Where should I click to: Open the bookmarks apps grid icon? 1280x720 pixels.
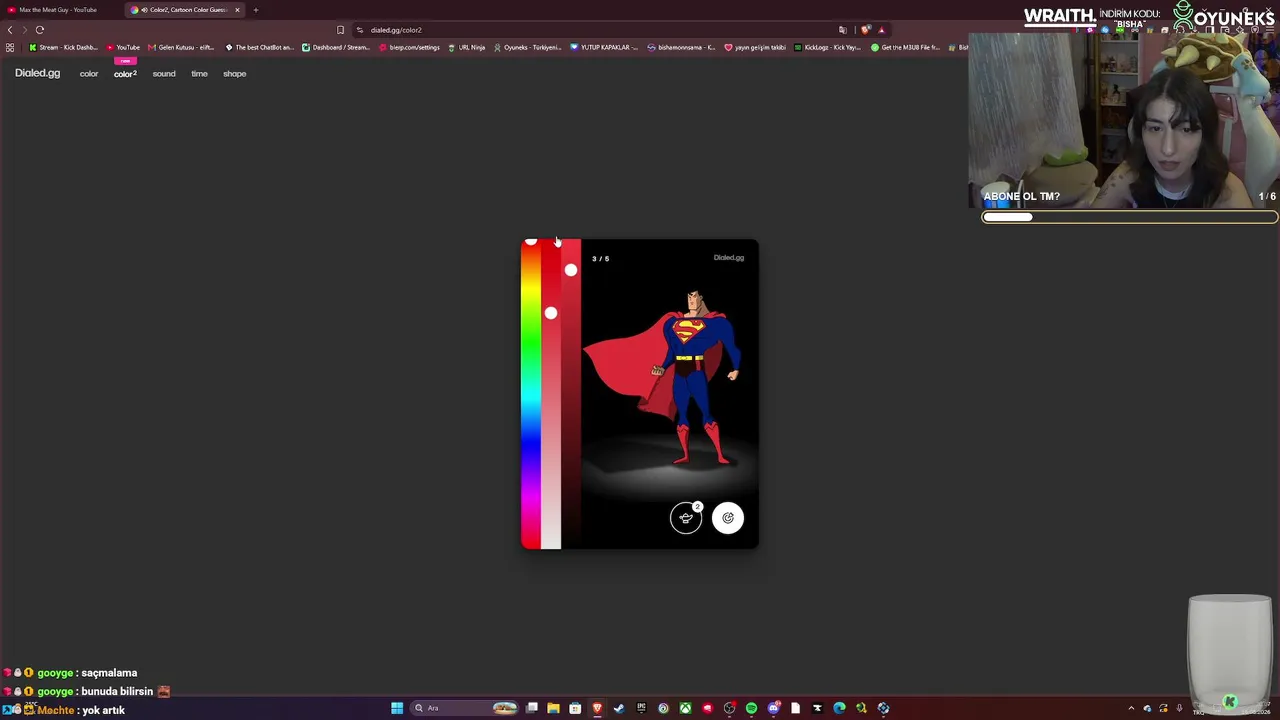click(10, 47)
